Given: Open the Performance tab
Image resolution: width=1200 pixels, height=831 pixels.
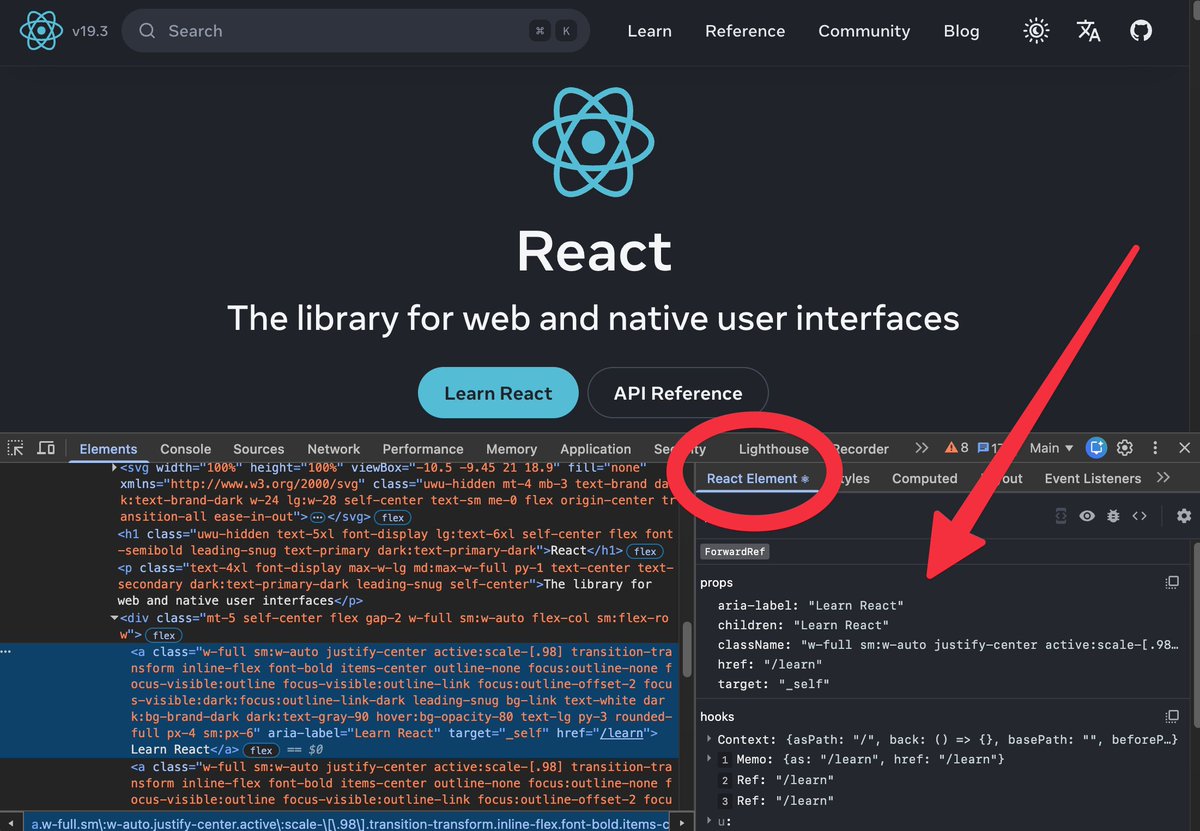Looking at the screenshot, I should 423,449.
